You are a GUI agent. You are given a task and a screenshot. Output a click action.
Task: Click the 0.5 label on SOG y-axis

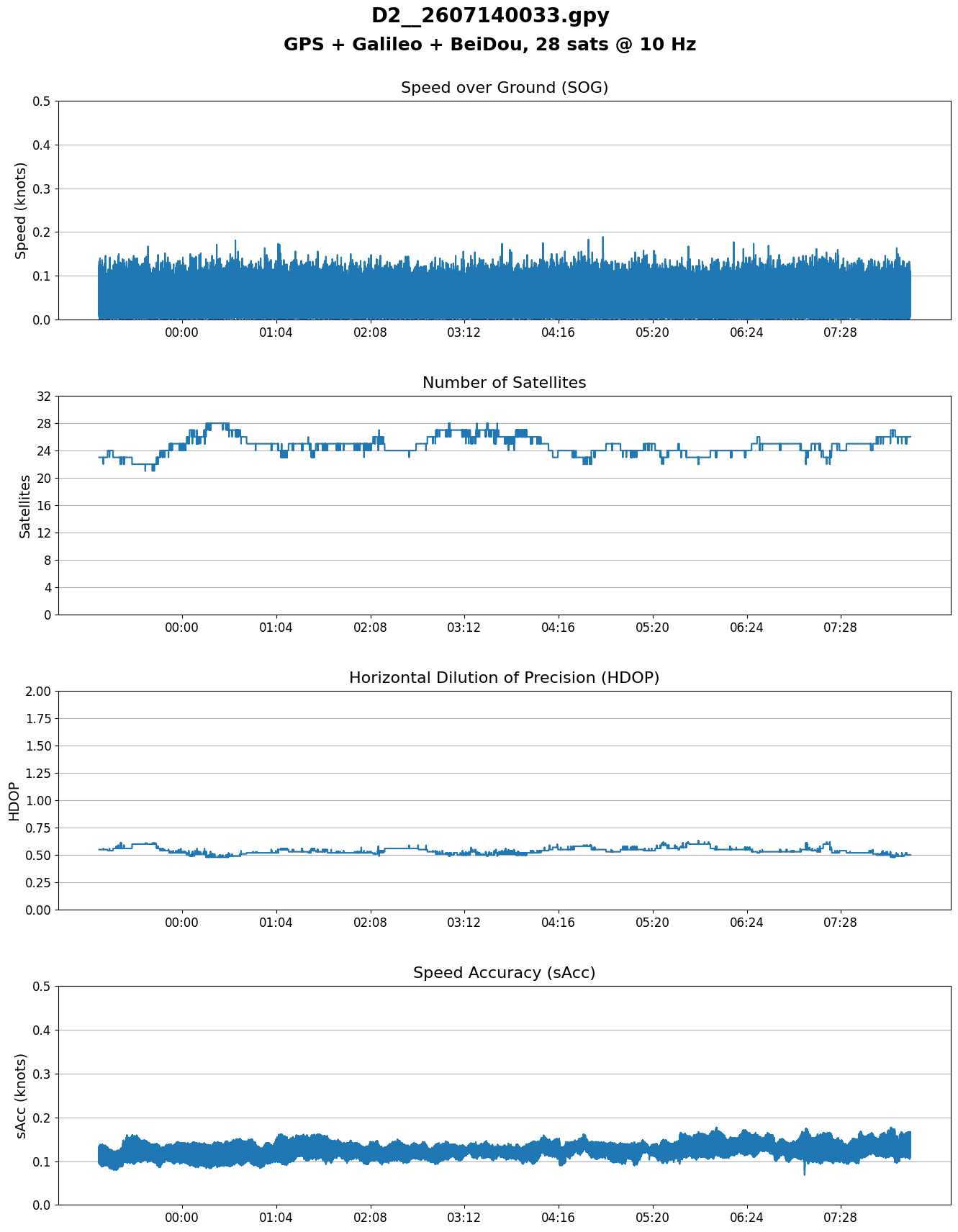[x=42, y=101]
